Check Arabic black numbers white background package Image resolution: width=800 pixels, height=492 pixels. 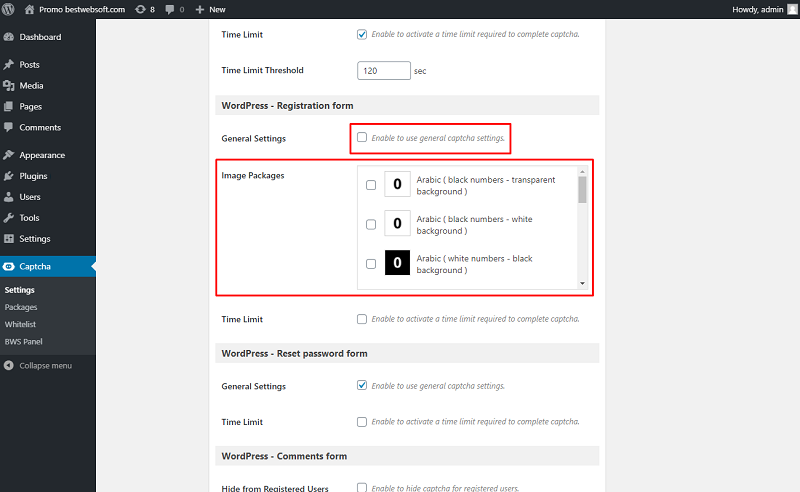point(371,224)
